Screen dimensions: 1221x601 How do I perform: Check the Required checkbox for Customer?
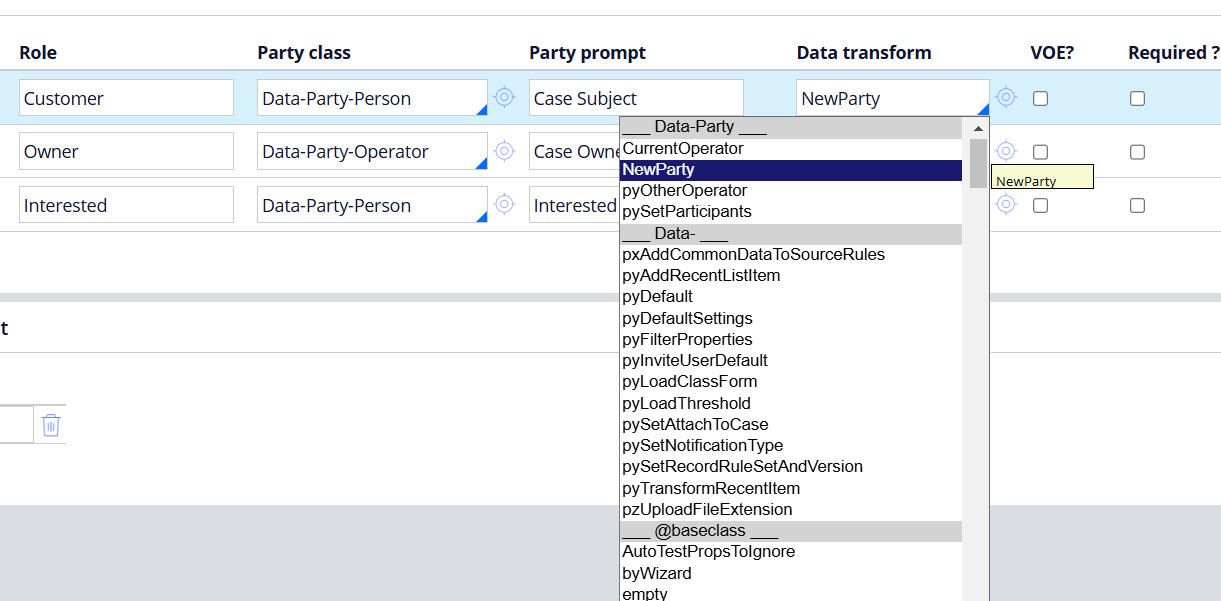pos(1137,98)
